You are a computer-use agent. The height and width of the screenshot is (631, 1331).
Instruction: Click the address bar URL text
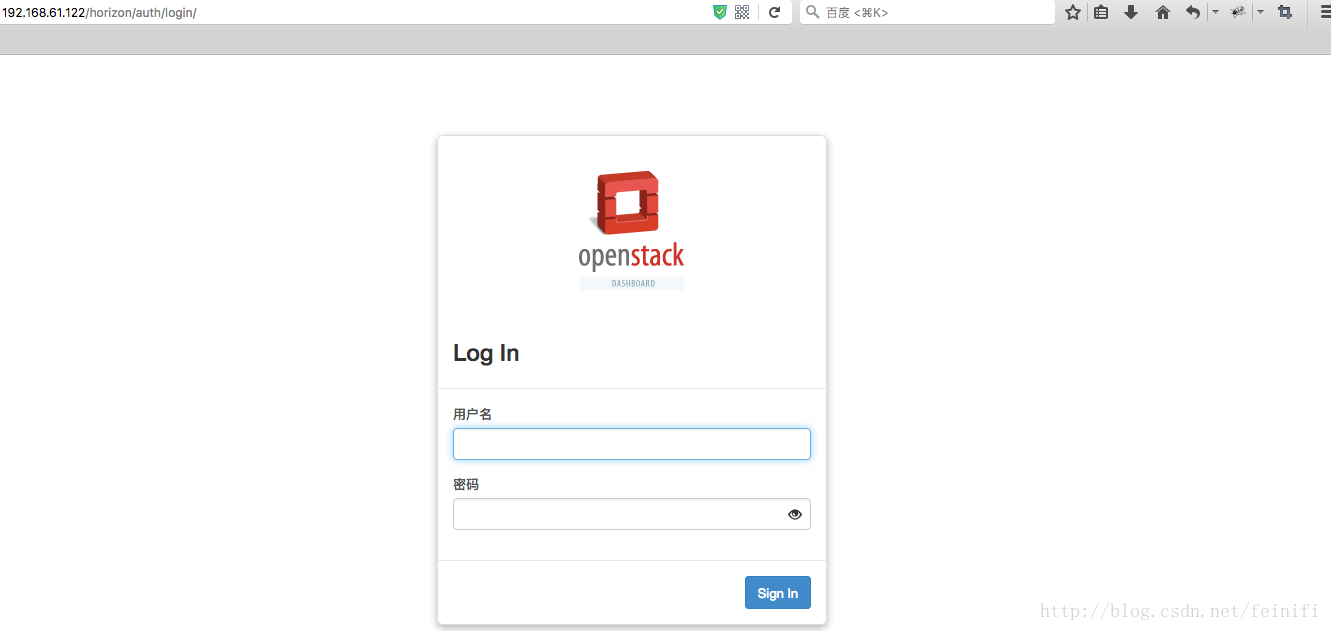click(x=99, y=12)
